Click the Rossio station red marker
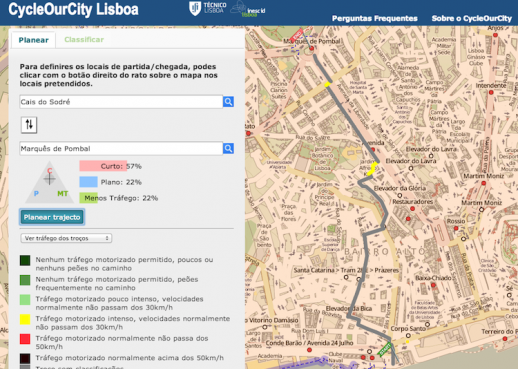The width and height of the screenshot is (518, 369). 456,228
